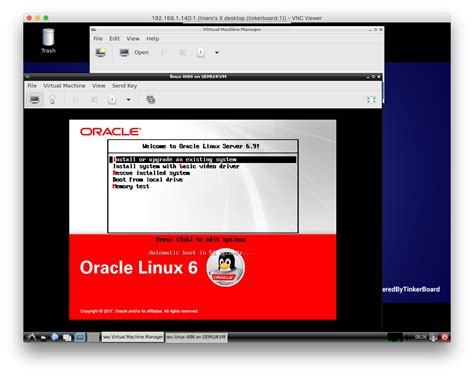The image size is (474, 376).
Task: Click the file manager launcher in the taskbar
Action: coord(43,337)
